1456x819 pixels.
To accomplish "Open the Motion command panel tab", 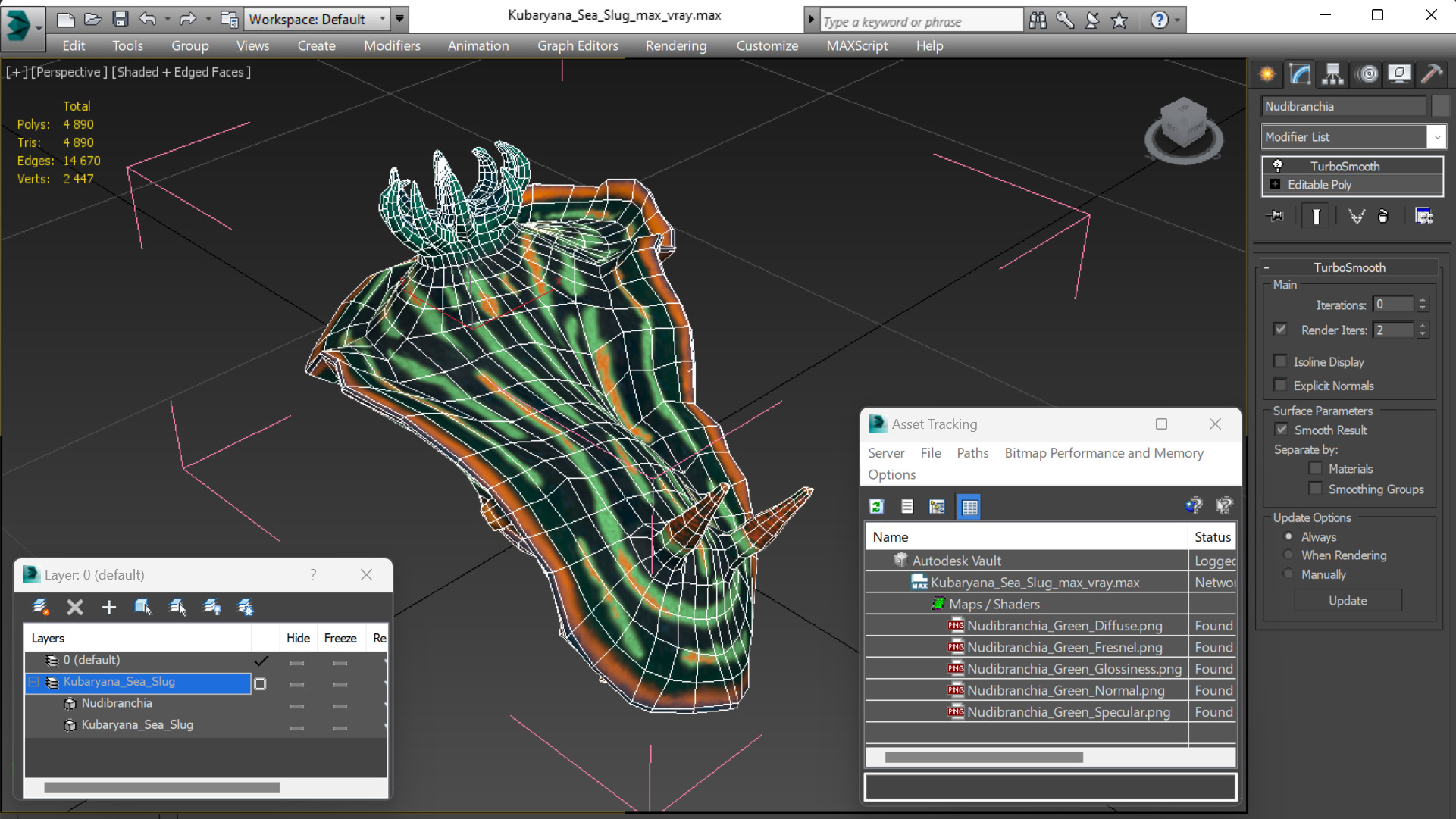I will point(1367,74).
